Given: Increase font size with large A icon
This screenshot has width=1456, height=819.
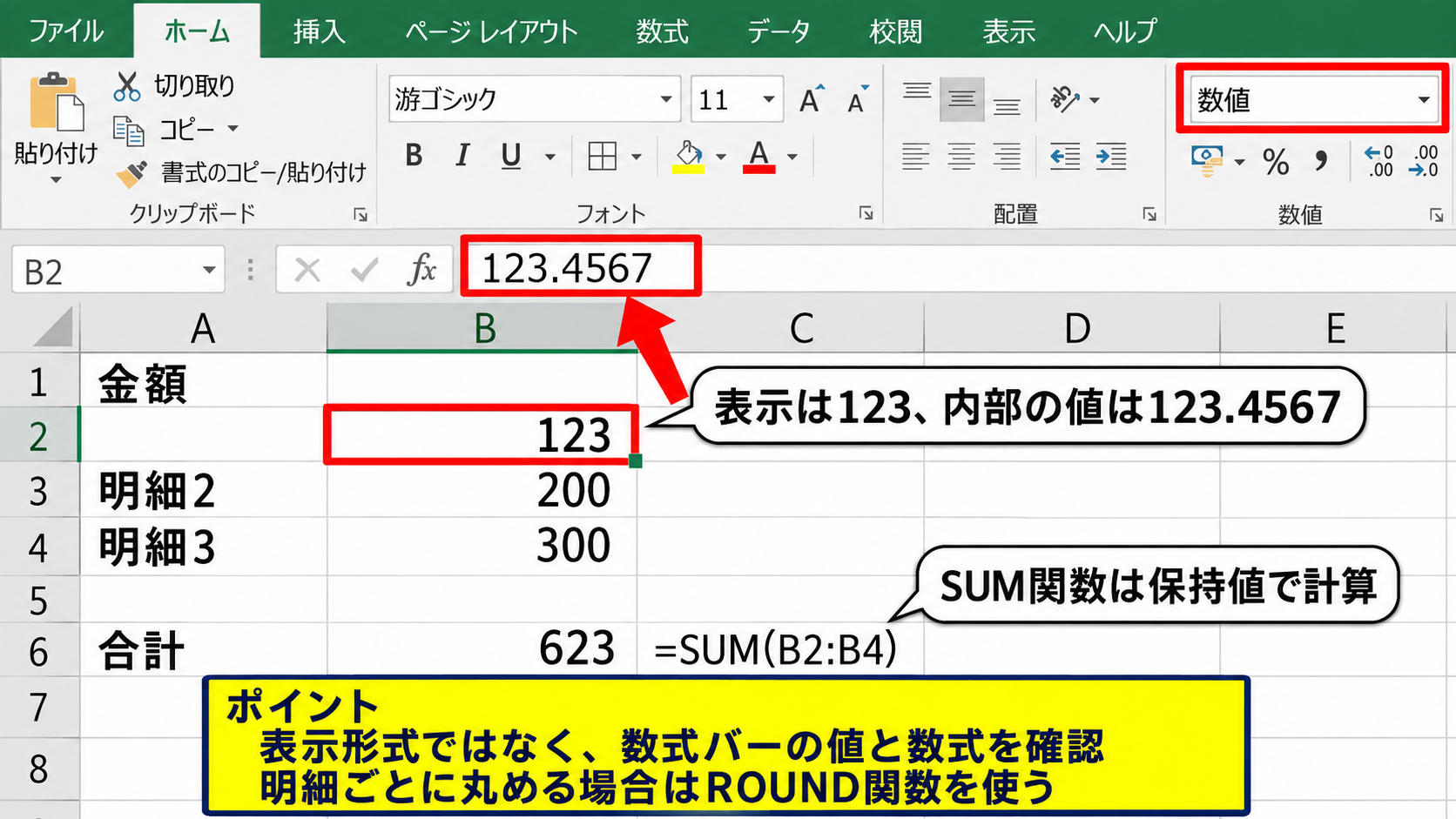Looking at the screenshot, I should coord(812,99).
